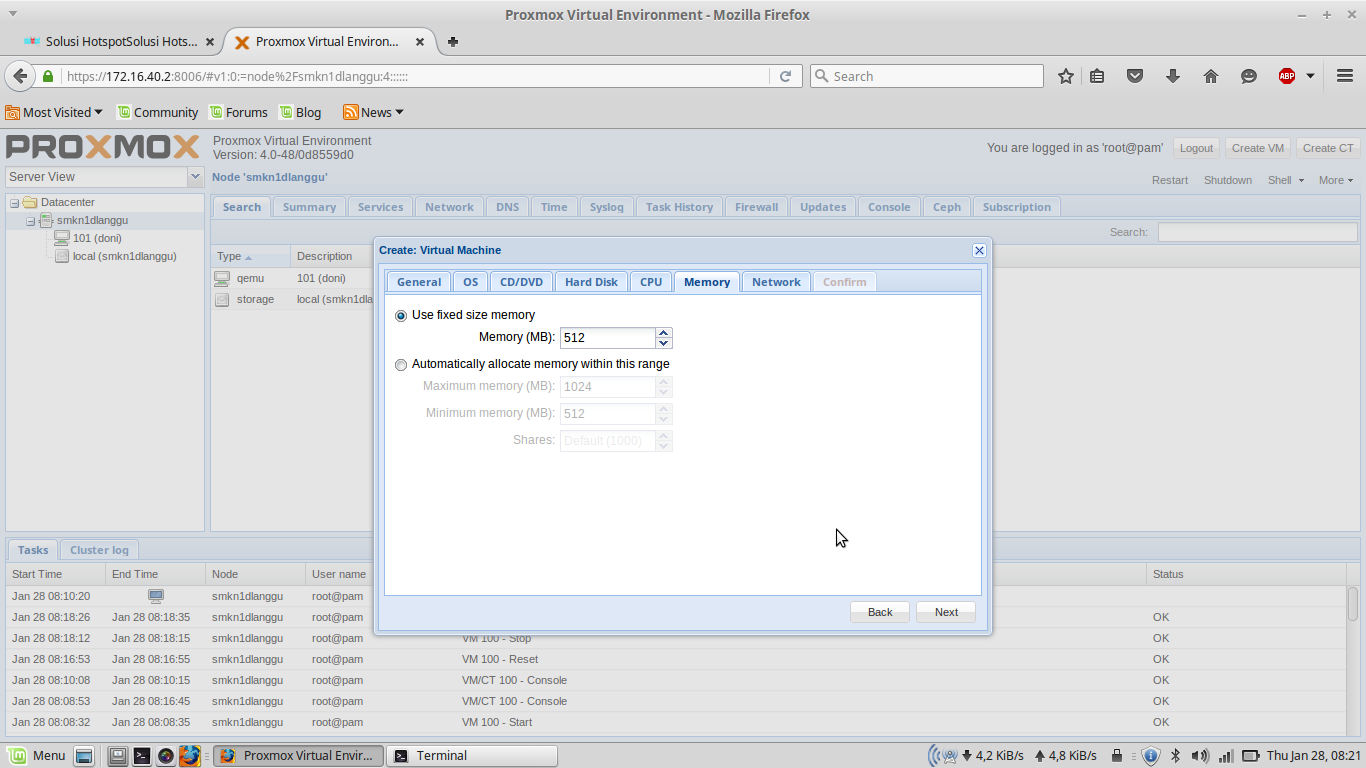The image size is (1366, 768).
Task: Open the CPU tab in dialog
Action: coord(651,282)
